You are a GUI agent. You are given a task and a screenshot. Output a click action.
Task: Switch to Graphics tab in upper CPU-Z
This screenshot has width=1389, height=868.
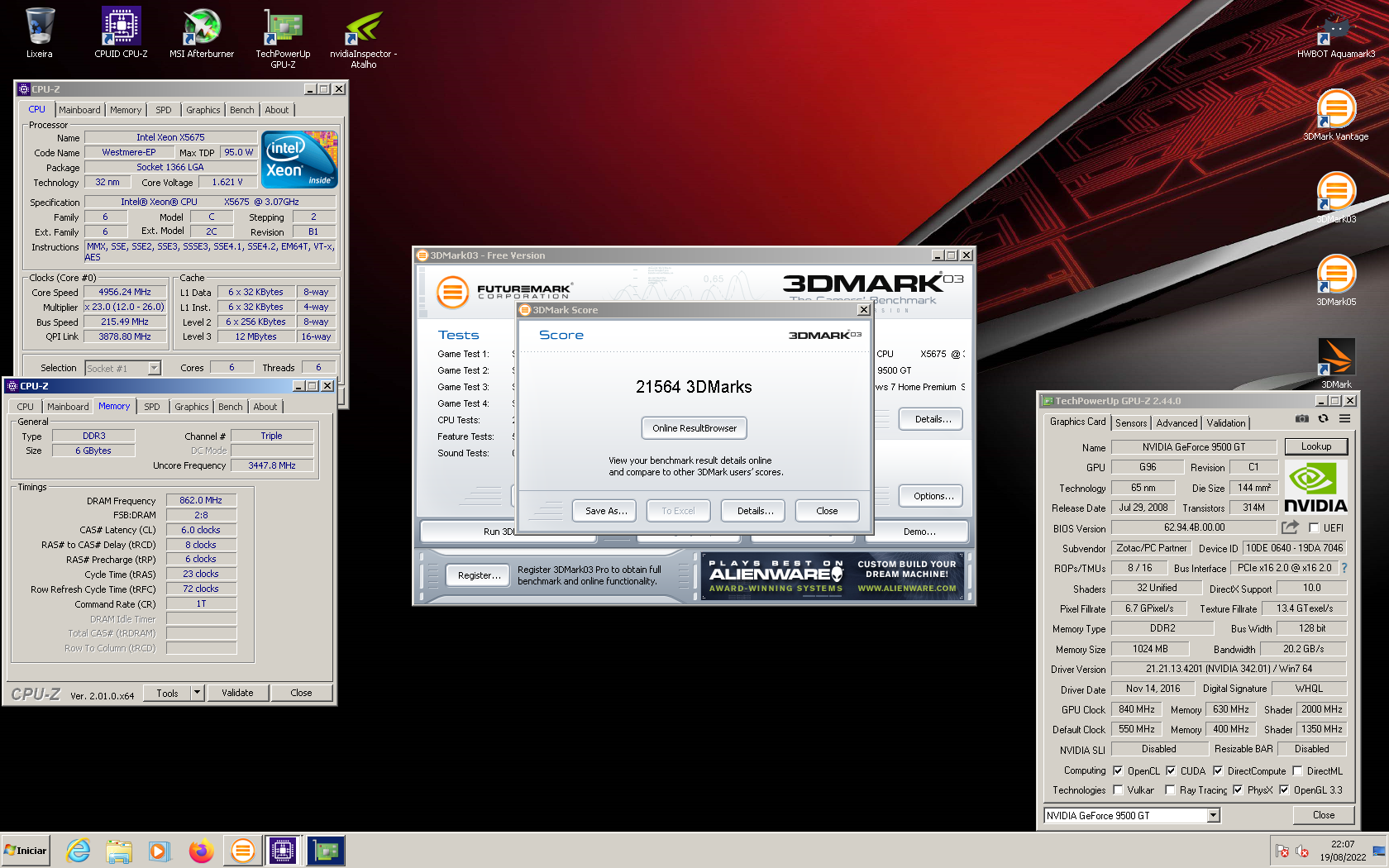(203, 110)
